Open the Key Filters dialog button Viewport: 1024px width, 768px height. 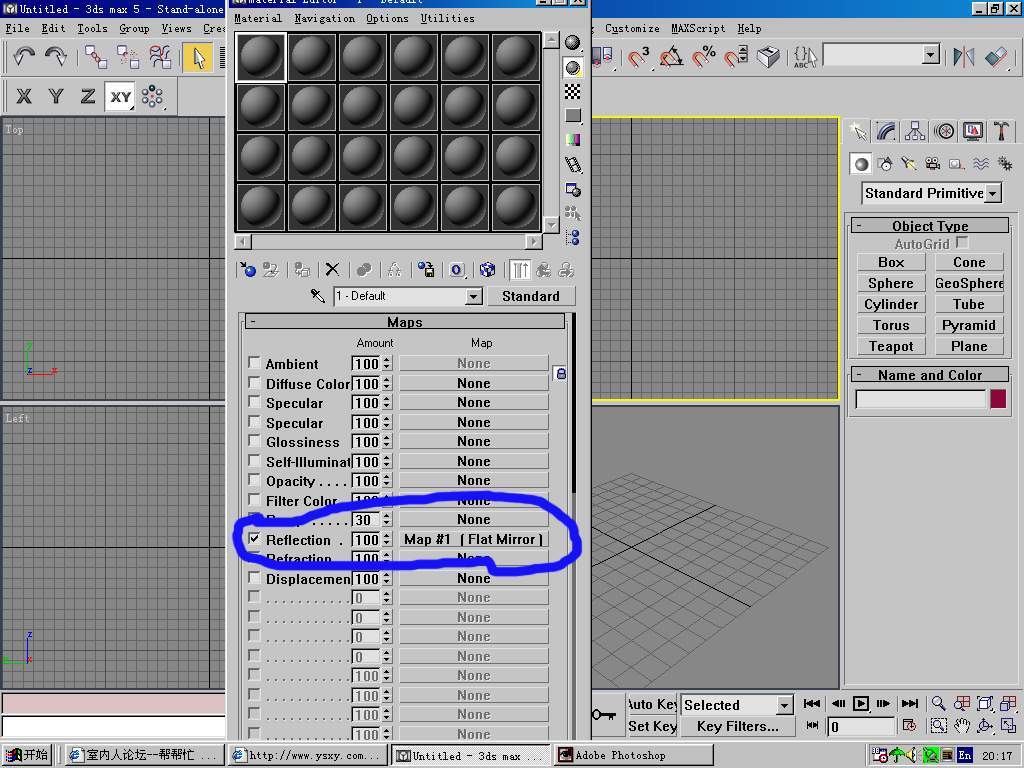click(737, 726)
